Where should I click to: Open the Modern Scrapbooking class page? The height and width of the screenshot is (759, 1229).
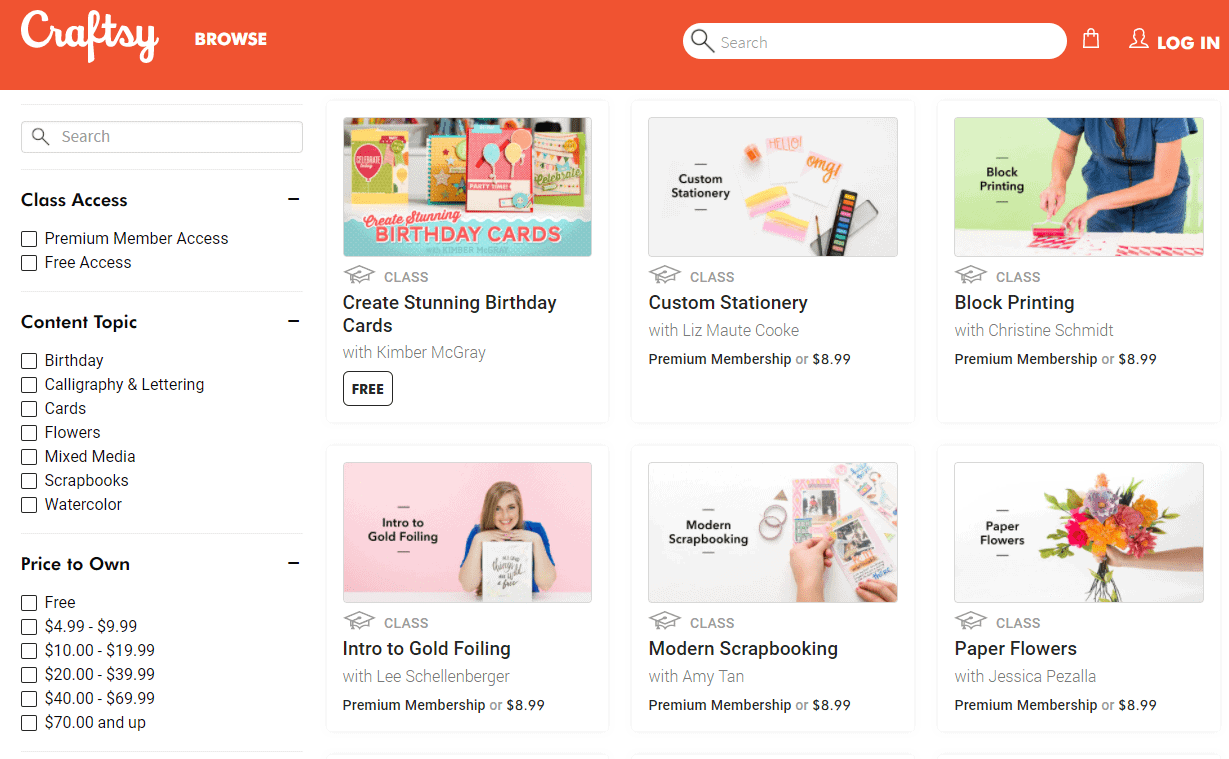coord(743,648)
